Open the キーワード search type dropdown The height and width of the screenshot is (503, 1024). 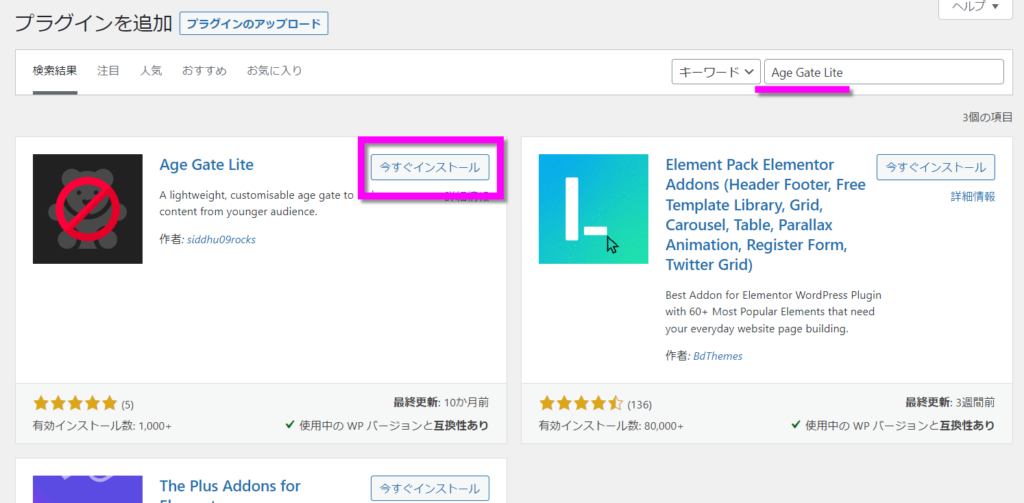716,72
